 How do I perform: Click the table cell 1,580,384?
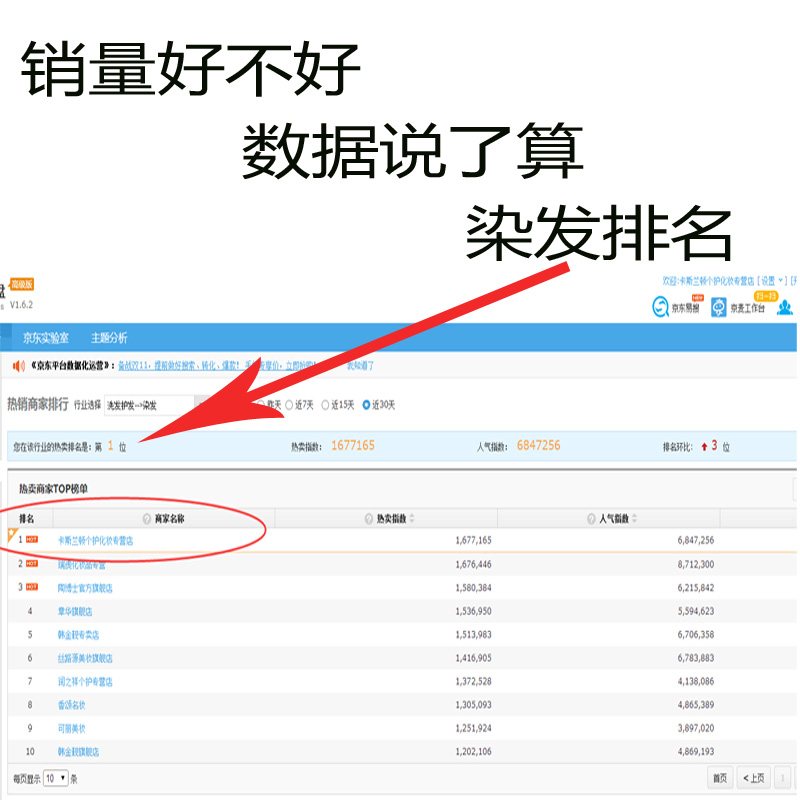(x=473, y=588)
